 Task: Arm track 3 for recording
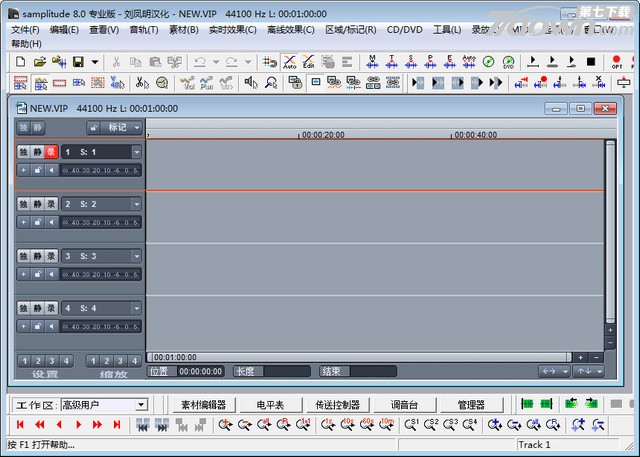click(x=51, y=256)
